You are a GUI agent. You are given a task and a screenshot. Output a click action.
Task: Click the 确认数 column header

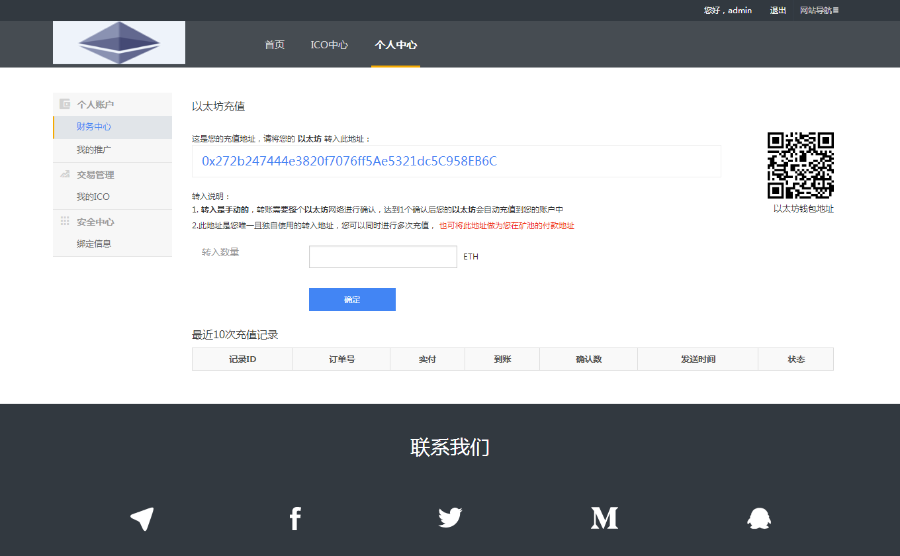click(588, 359)
